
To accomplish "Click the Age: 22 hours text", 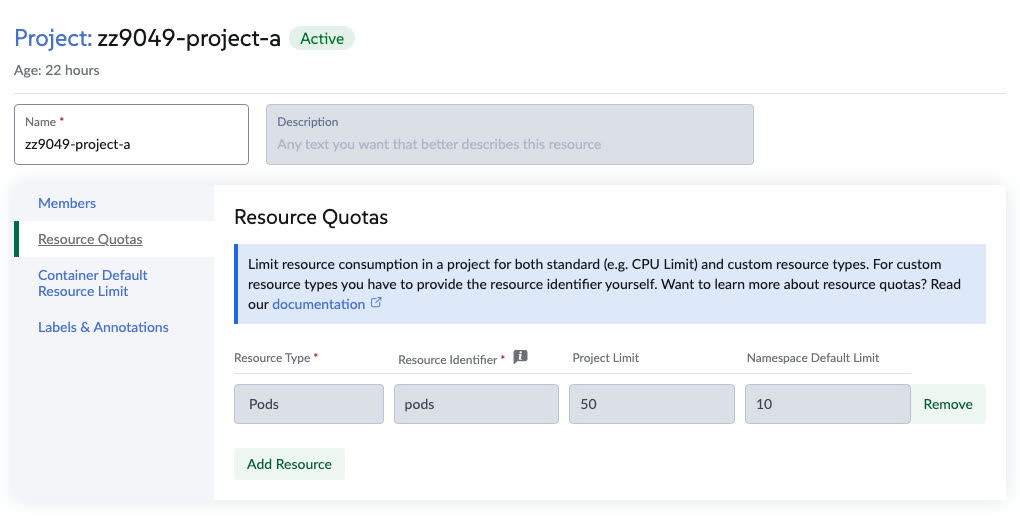I will point(57,70).
